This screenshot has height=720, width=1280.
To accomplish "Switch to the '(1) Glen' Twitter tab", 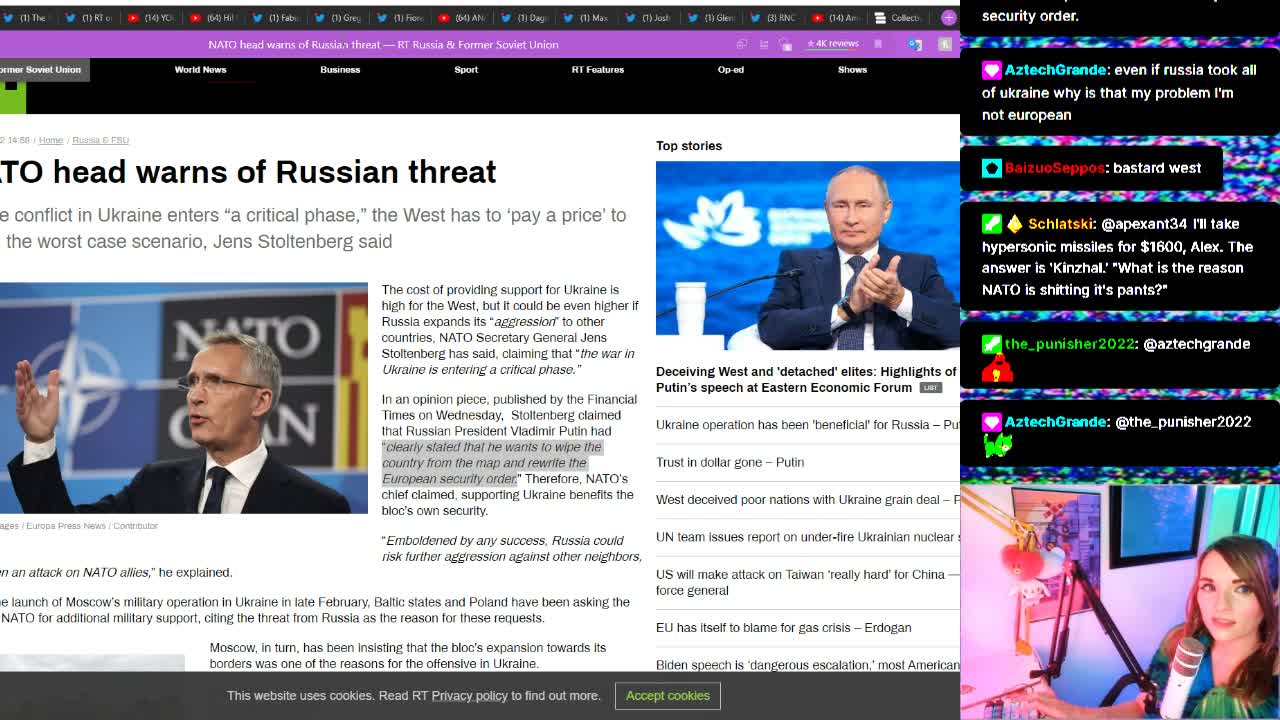I will coord(709,17).
